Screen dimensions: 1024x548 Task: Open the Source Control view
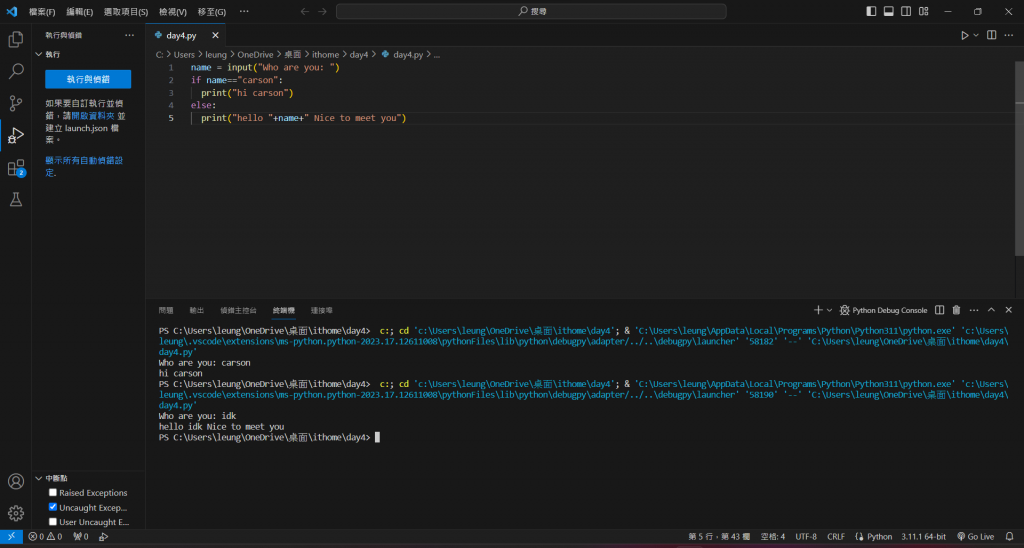click(16, 103)
